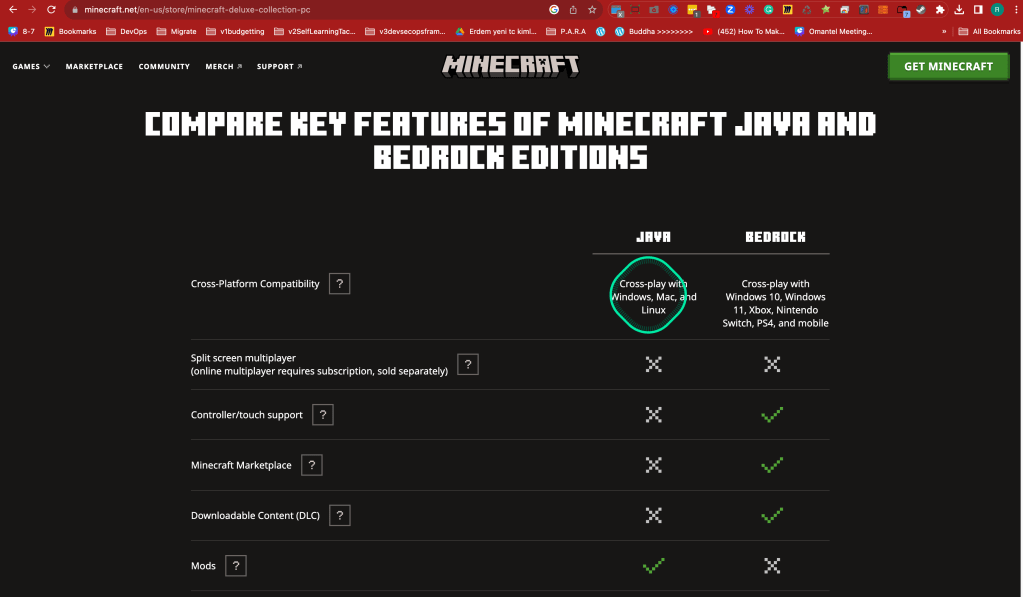The image size is (1023, 597).
Task: Open the Omantel Meeting... bookmark
Action: [x=834, y=31]
